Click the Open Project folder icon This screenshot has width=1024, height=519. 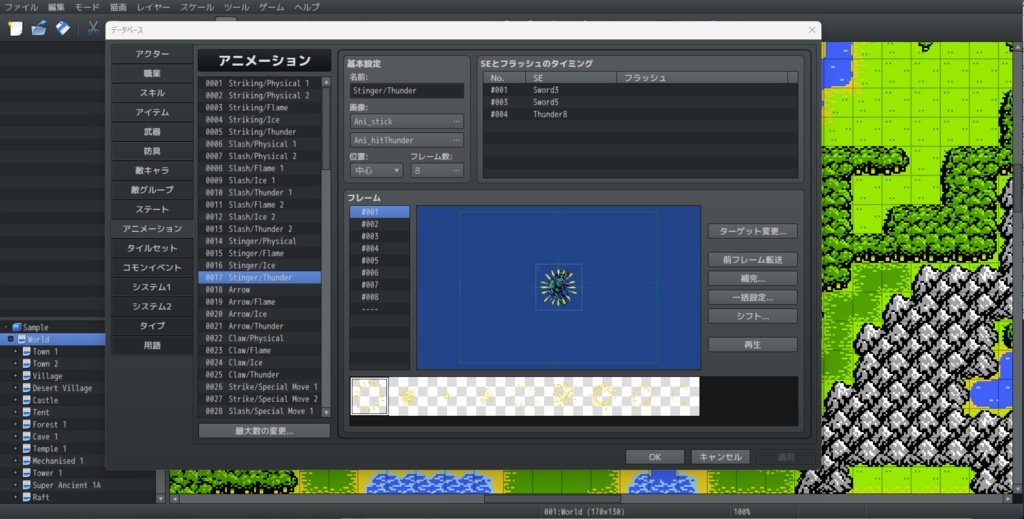tap(39, 28)
